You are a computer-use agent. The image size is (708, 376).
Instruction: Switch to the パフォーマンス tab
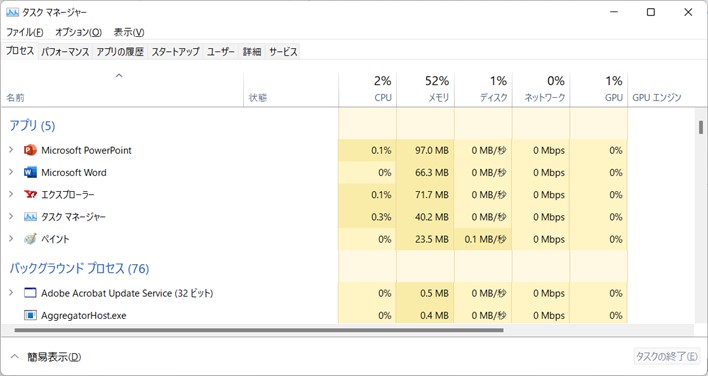point(65,52)
